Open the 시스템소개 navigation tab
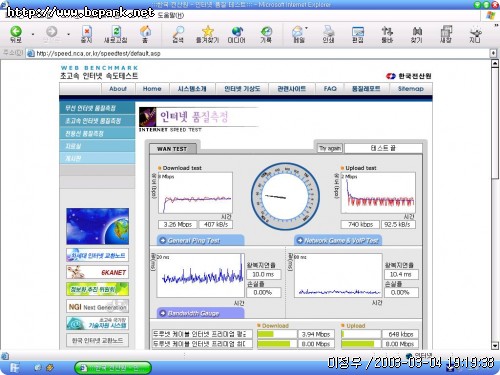This screenshot has height=375, width=500. coord(192,89)
